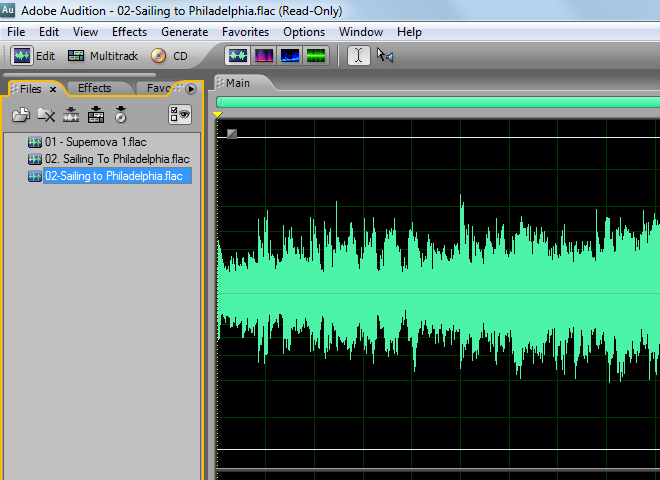The image size is (660, 480).
Task: Select Spectral Phase display icon
Action: (316, 56)
